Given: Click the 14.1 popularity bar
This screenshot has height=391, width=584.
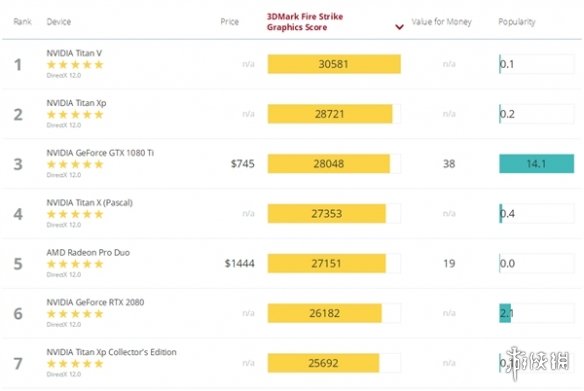Looking at the screenshot, I should click(x=536, y=163).
